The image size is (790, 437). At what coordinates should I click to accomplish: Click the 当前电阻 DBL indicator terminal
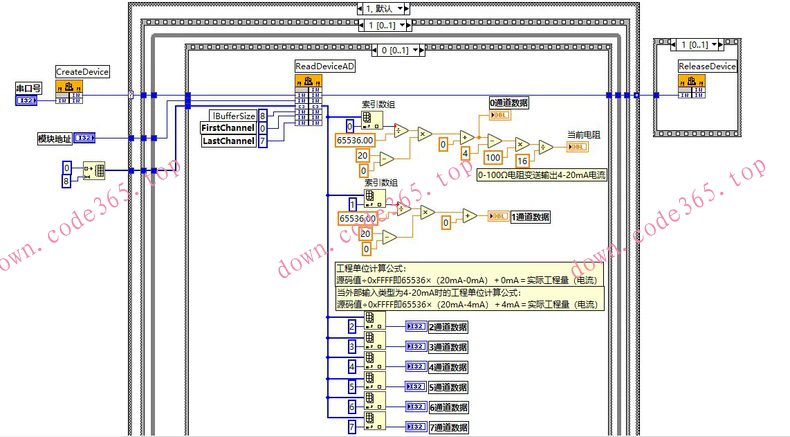pos(577,147)
